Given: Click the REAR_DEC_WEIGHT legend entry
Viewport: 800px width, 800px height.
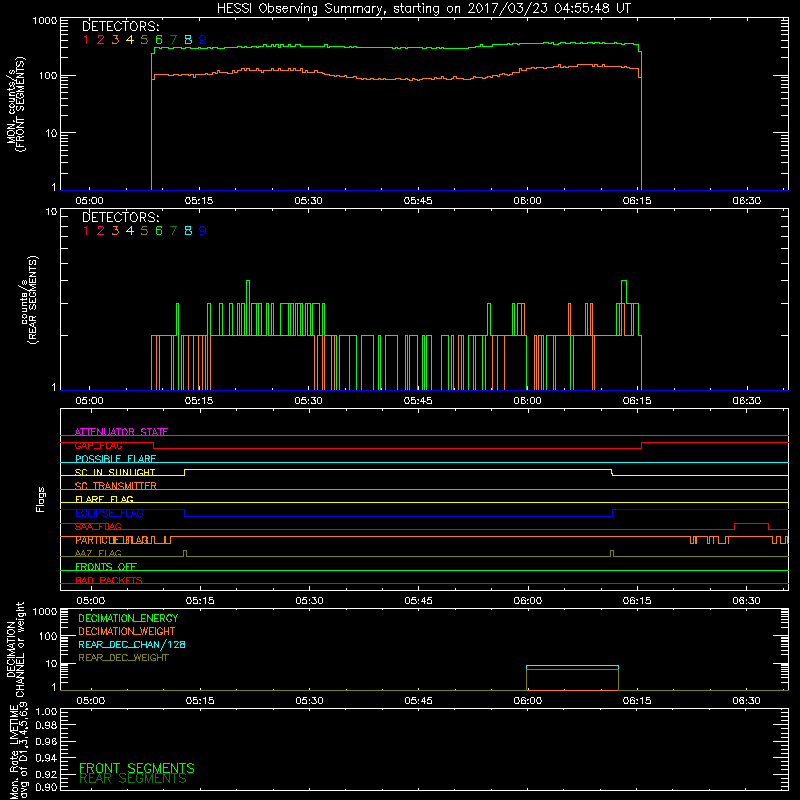Looking at the screenshot, I should [x=123, y=658].
